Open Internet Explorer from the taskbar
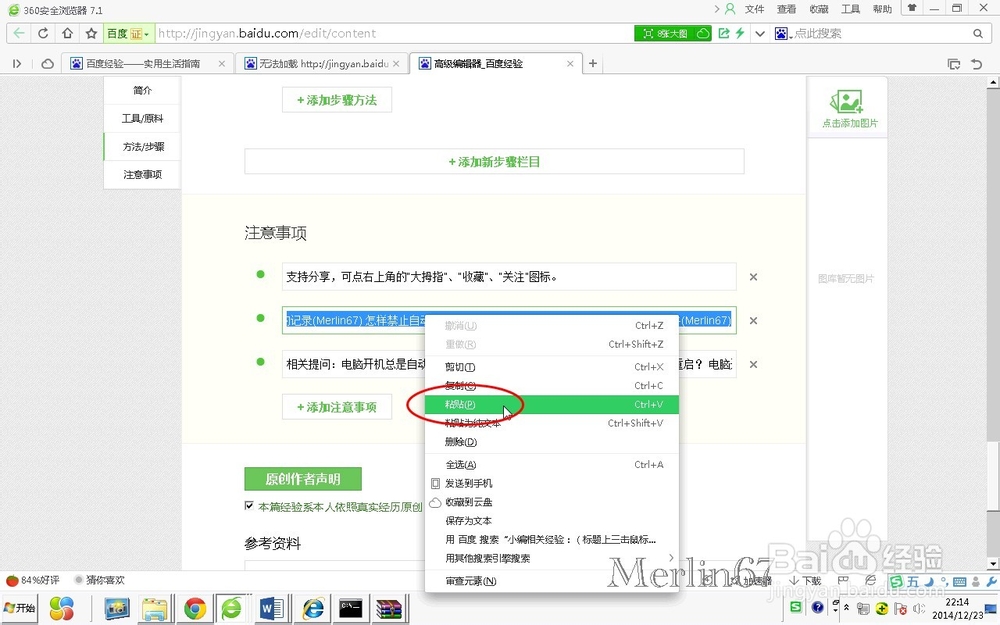1000x625 pixels. (312, 608)
